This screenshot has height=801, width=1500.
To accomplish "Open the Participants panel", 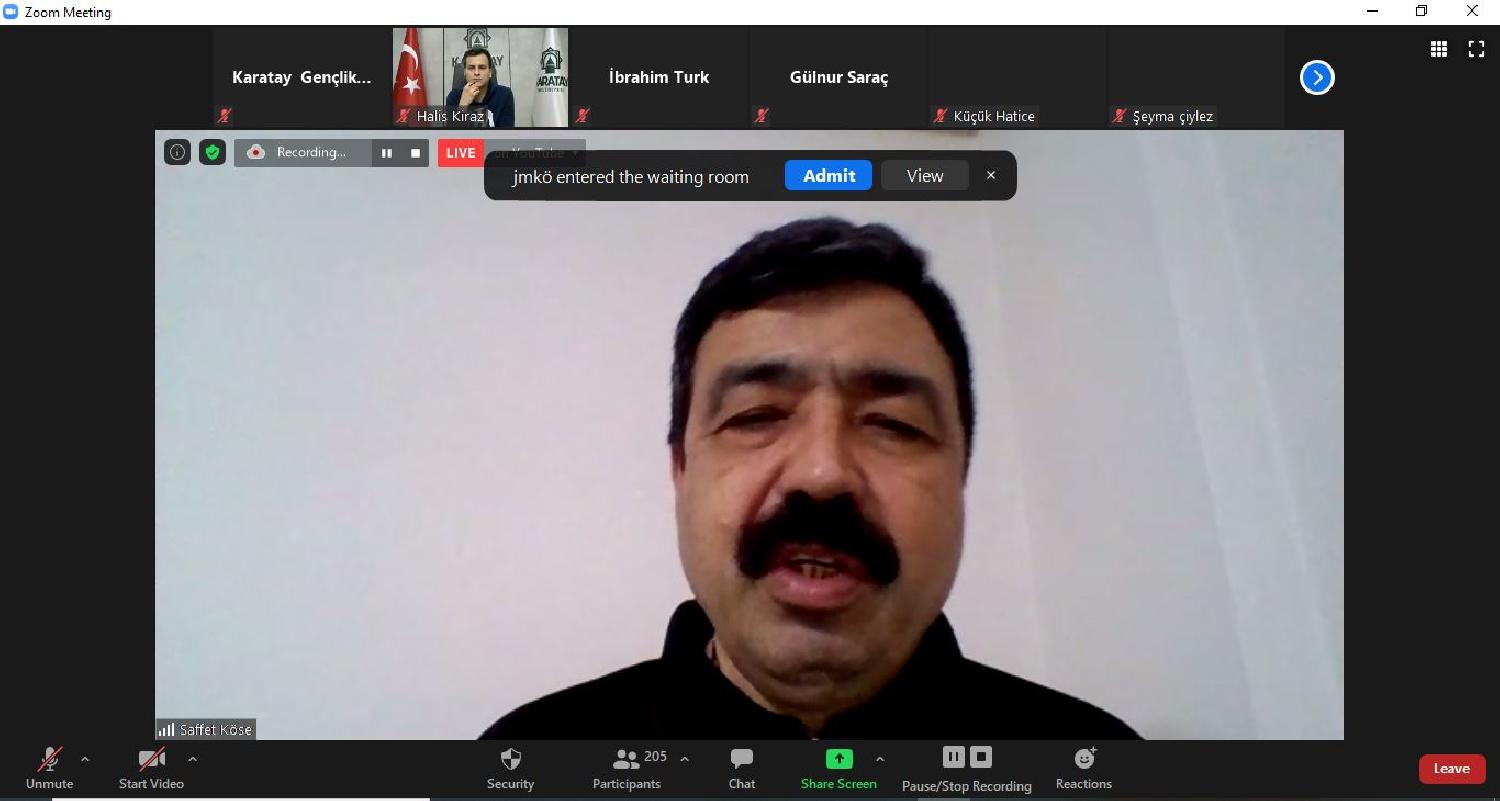I will point(627,768).
